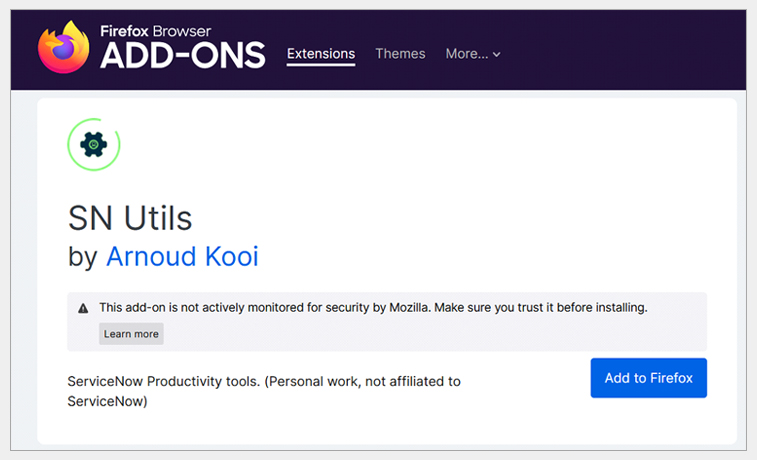Click the ADD-ONS wordmark in header
Screen dimensions: 757x460
pos(183,56)
